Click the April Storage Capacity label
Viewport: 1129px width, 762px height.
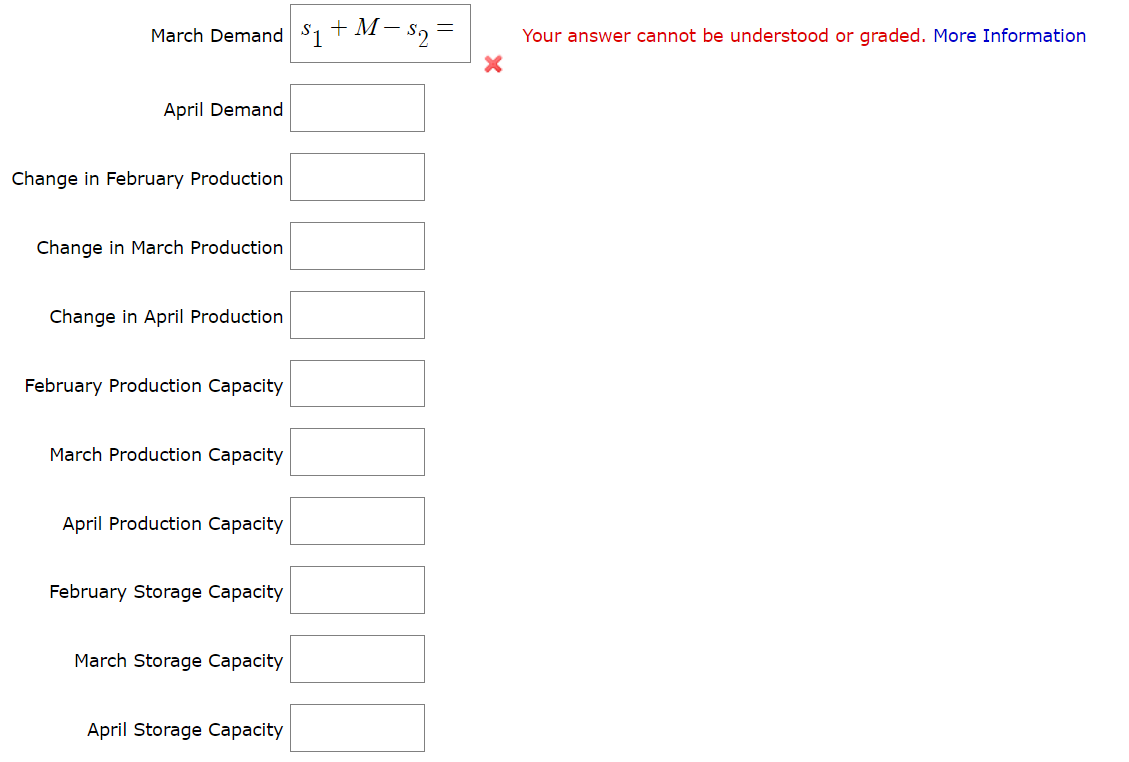[184, 730]
